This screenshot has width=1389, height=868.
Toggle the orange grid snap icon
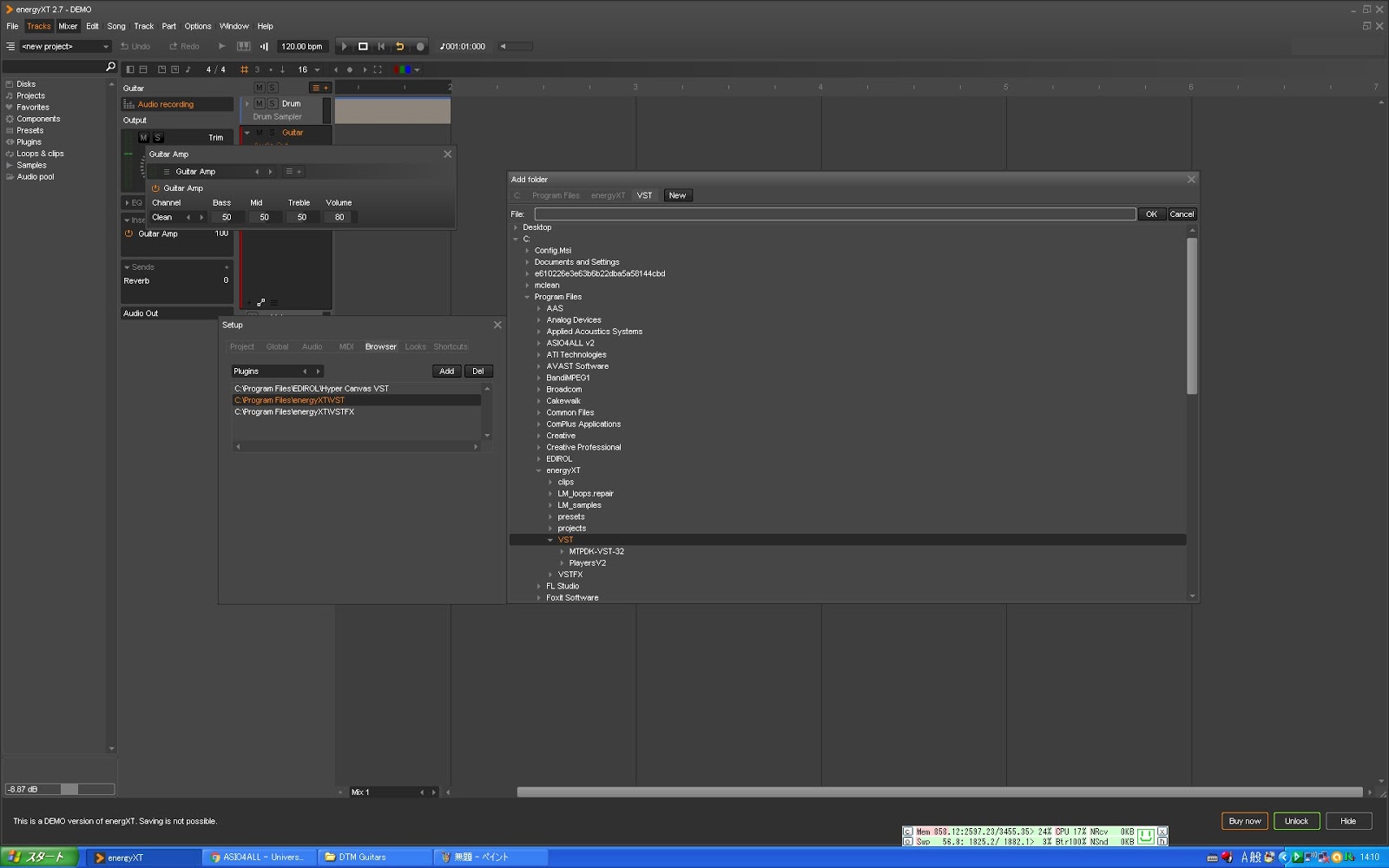pyautogui.click(x=245, y=69)
